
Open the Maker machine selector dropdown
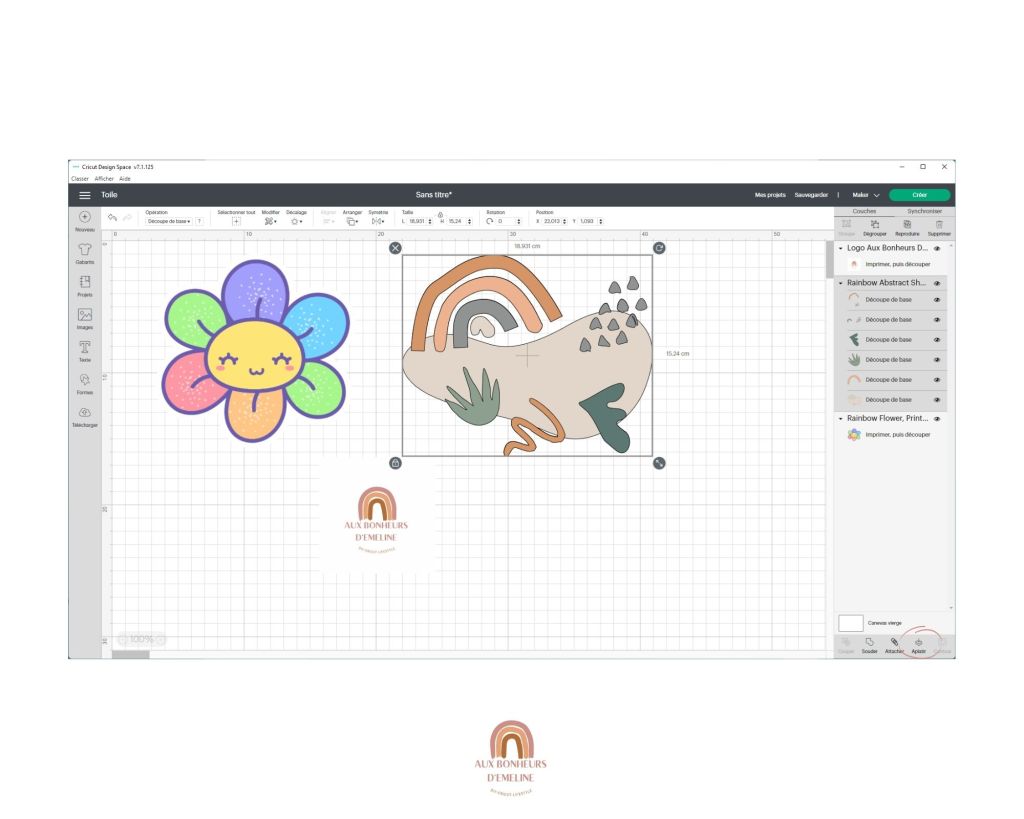tap(865, 195)
